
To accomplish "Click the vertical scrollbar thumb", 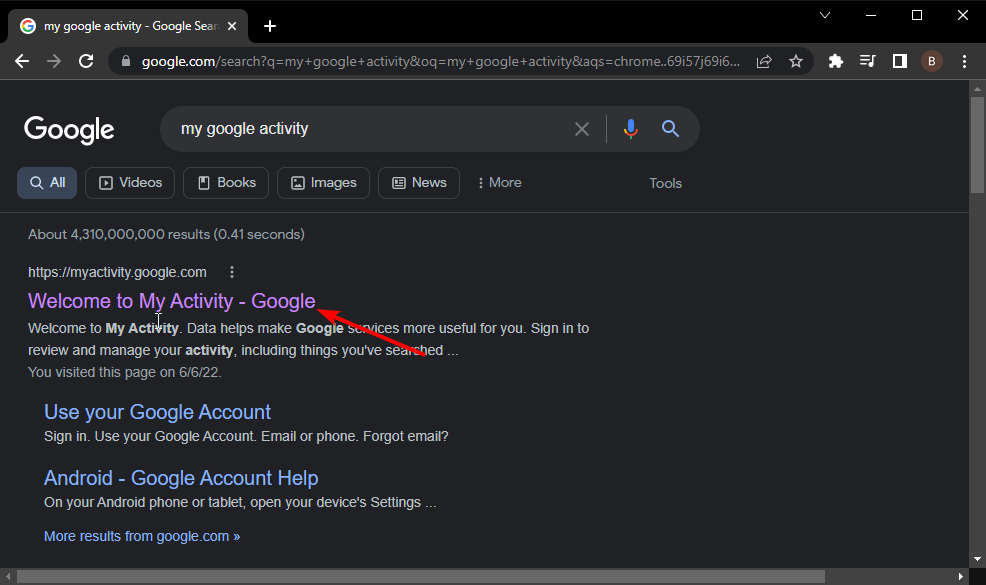I will pyautogui.click(x=977, y=145).
